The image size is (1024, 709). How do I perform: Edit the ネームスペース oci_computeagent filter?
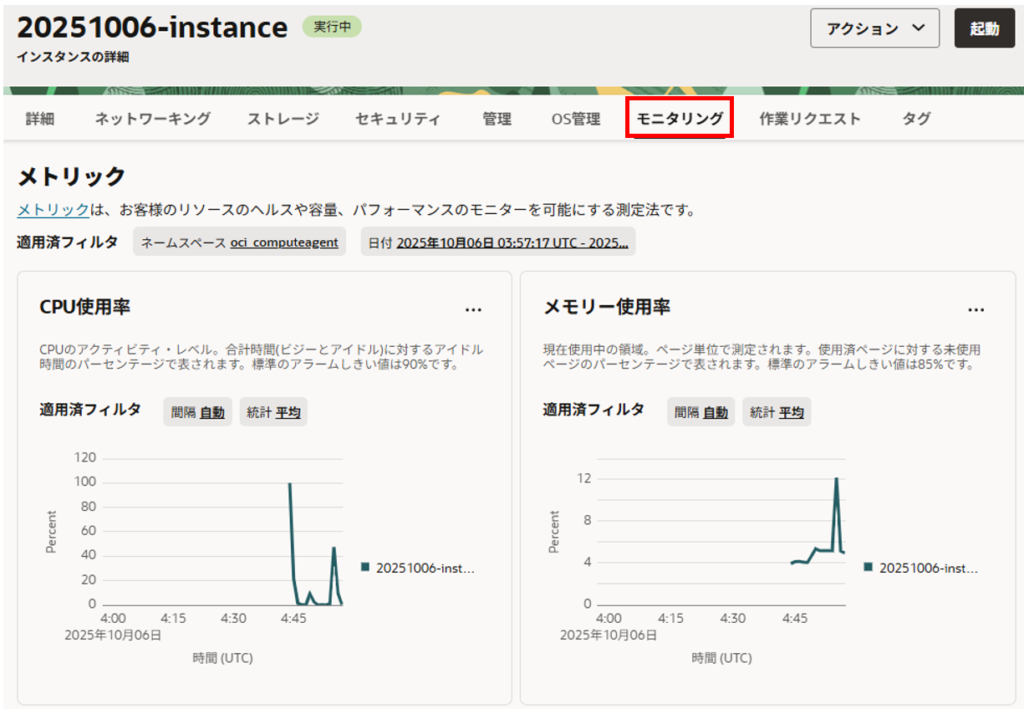(x=239, y=243)
